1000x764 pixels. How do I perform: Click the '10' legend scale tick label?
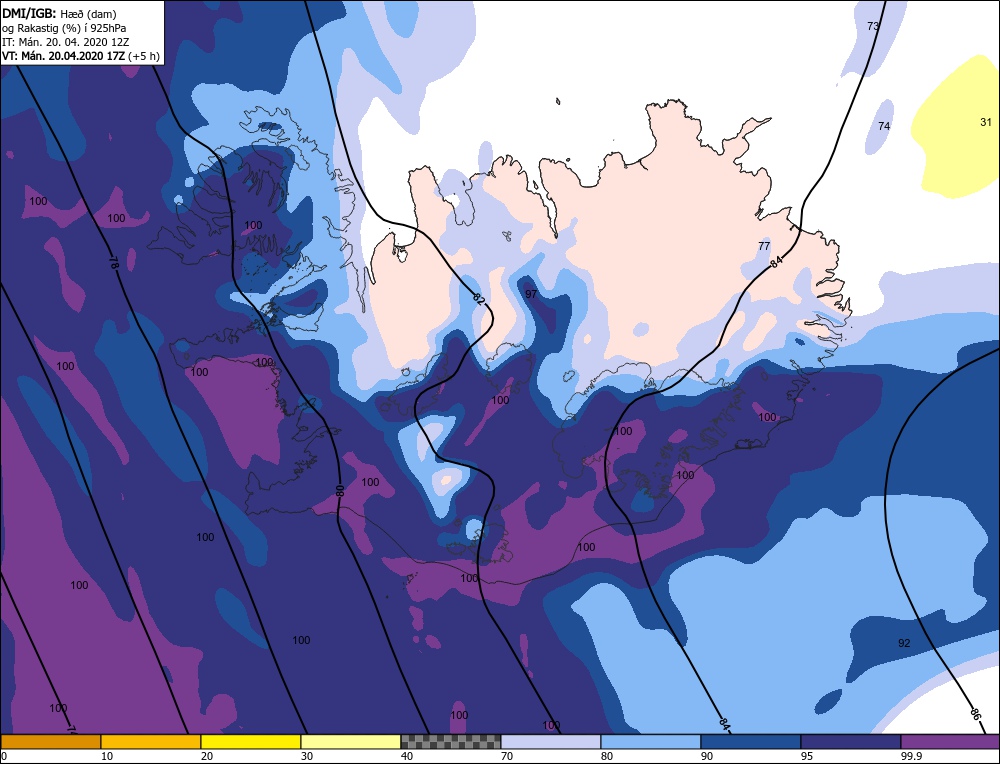tap(107, 756)
